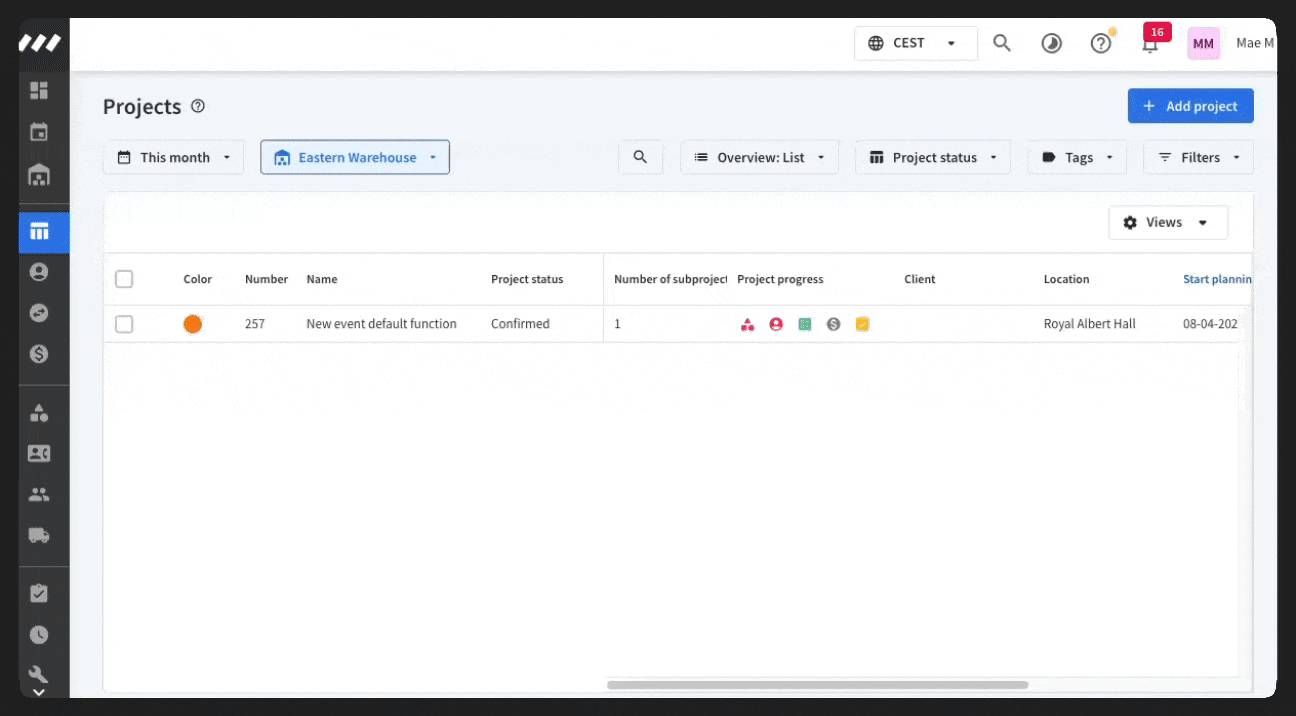Click the yellow check progress icon for project 257

[x=862, y=324]
